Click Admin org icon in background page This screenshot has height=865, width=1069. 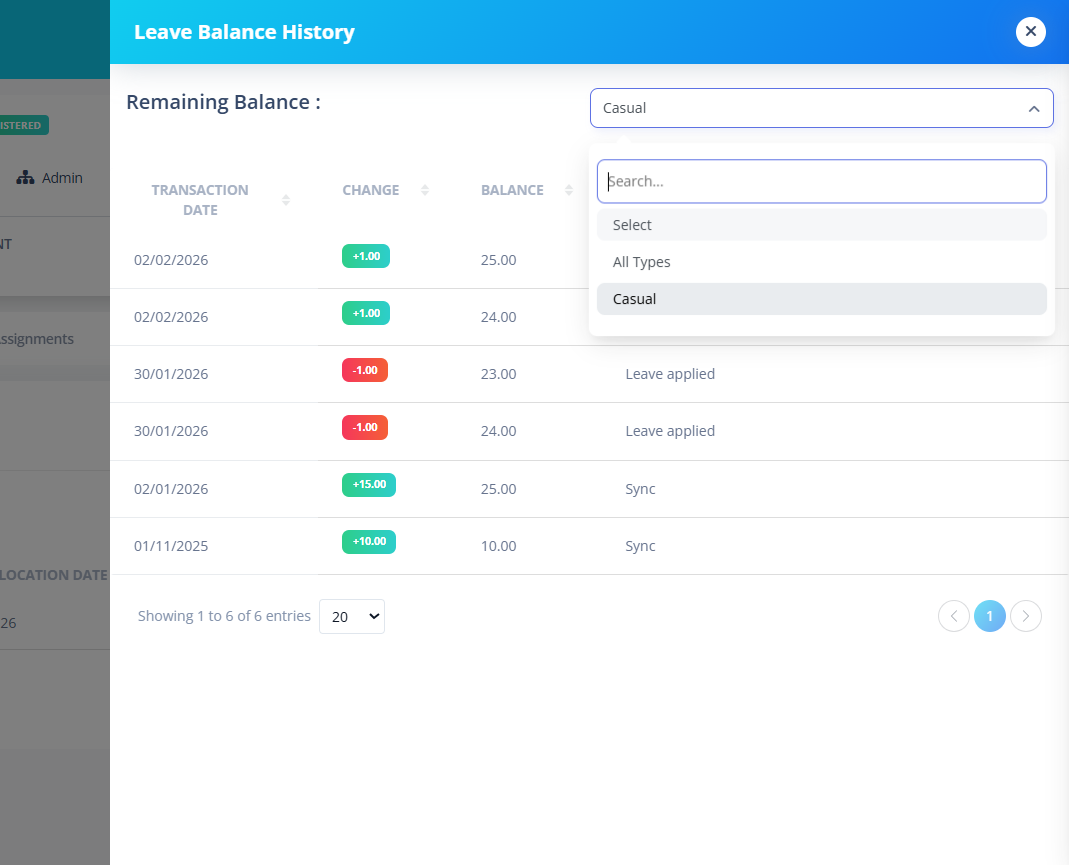pos(25,178)
